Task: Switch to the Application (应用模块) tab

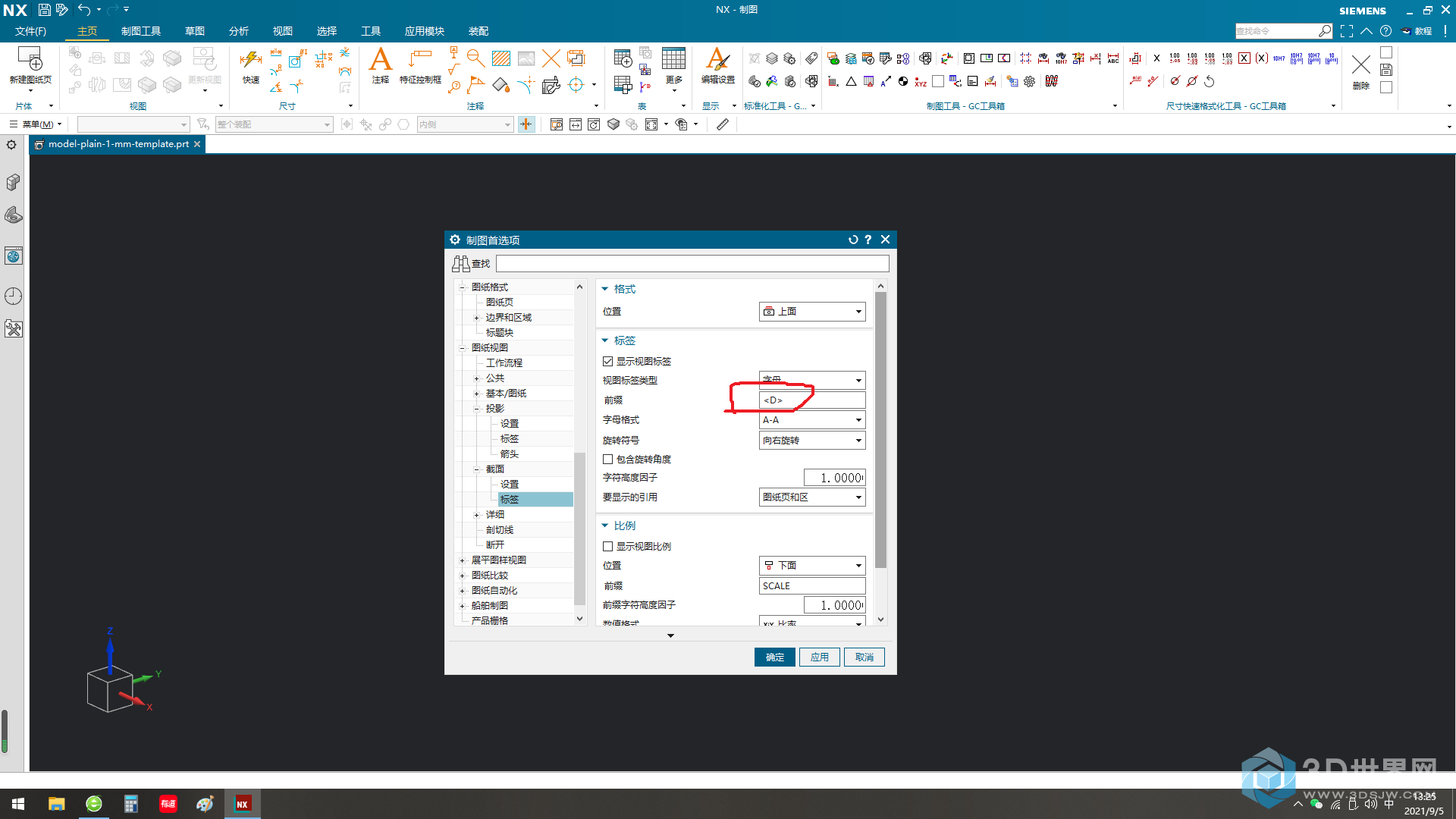Action: point(425,31)
